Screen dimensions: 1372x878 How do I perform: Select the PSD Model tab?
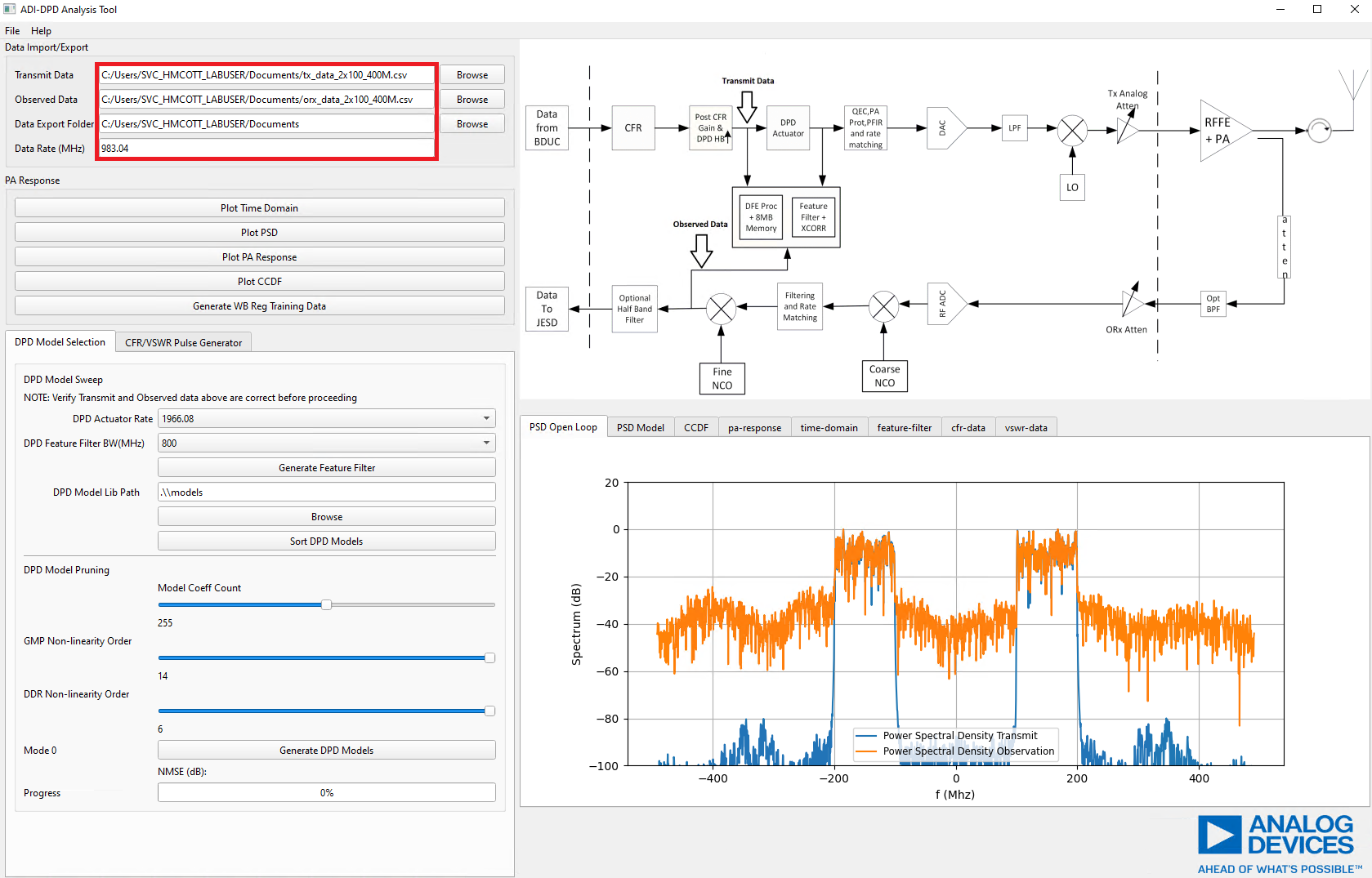coord(640,426)
